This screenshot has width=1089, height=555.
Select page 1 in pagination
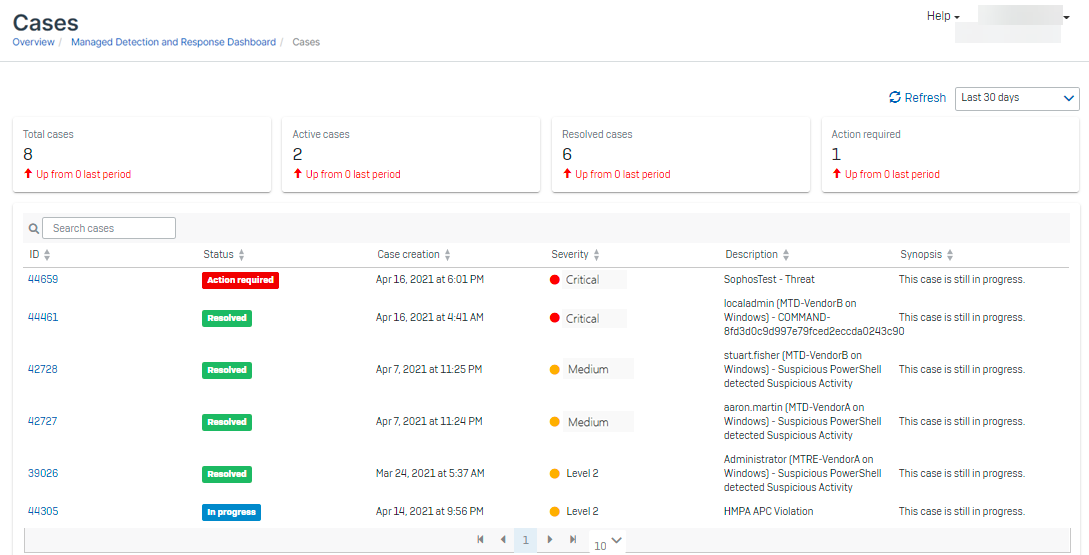525,540
